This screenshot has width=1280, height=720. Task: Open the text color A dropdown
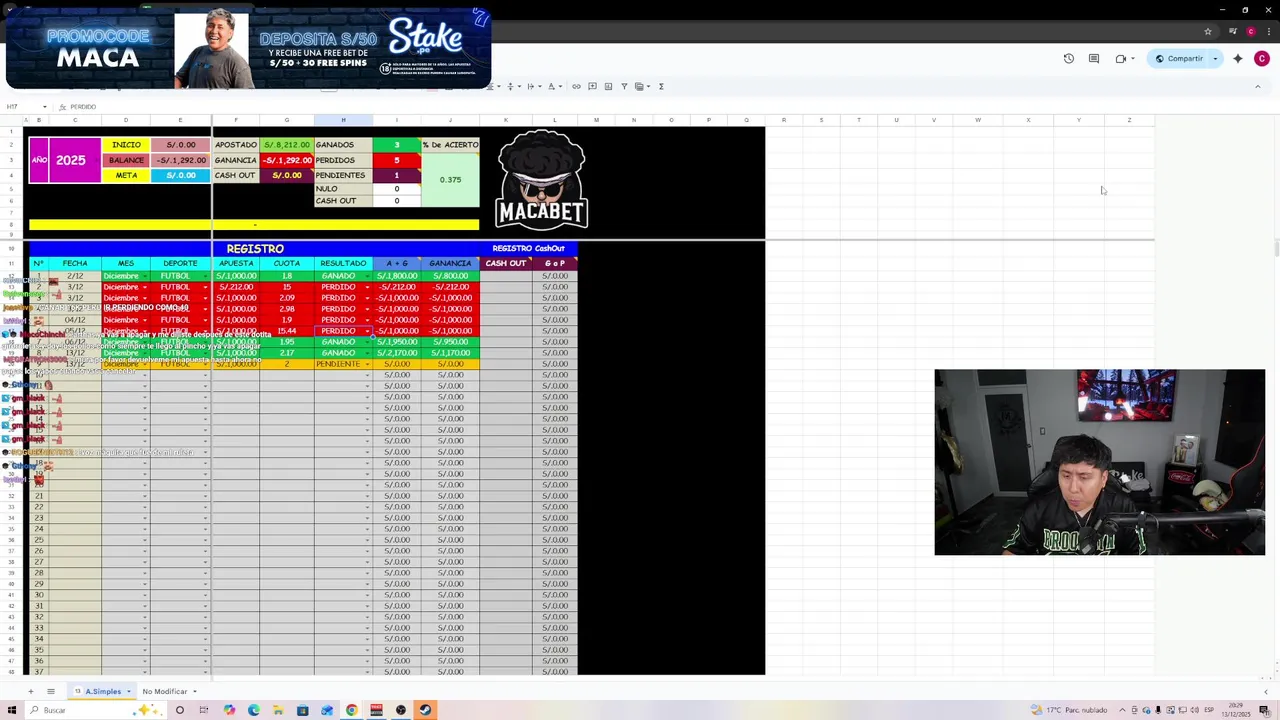pos(553,87)
